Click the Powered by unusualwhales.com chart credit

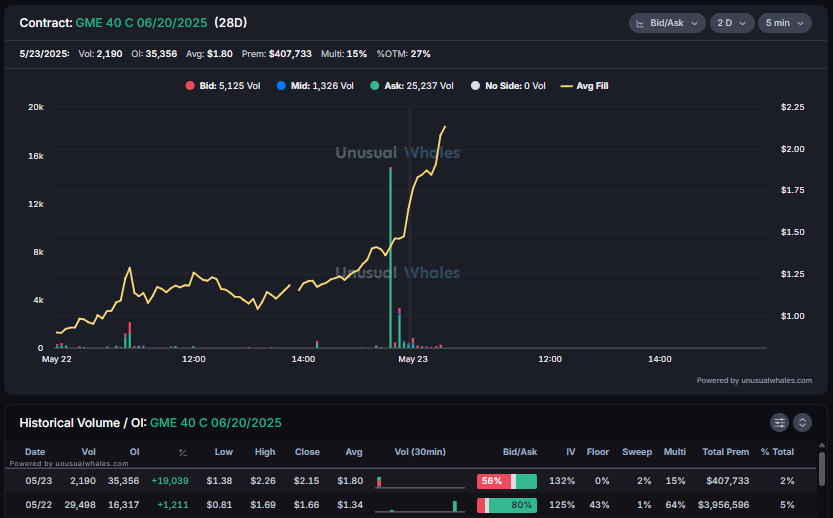coord(754,380)
